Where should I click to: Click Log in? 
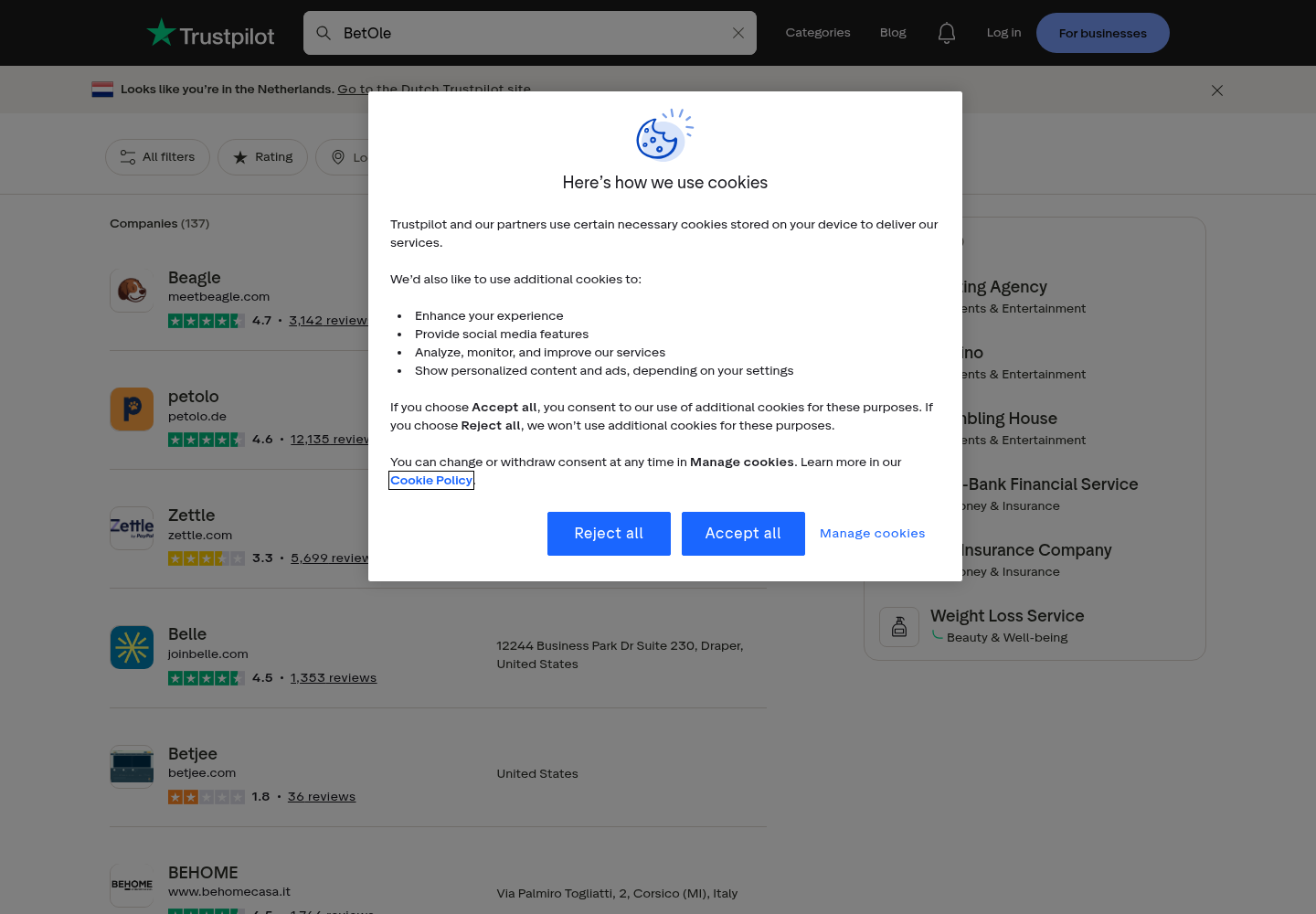1003,33
